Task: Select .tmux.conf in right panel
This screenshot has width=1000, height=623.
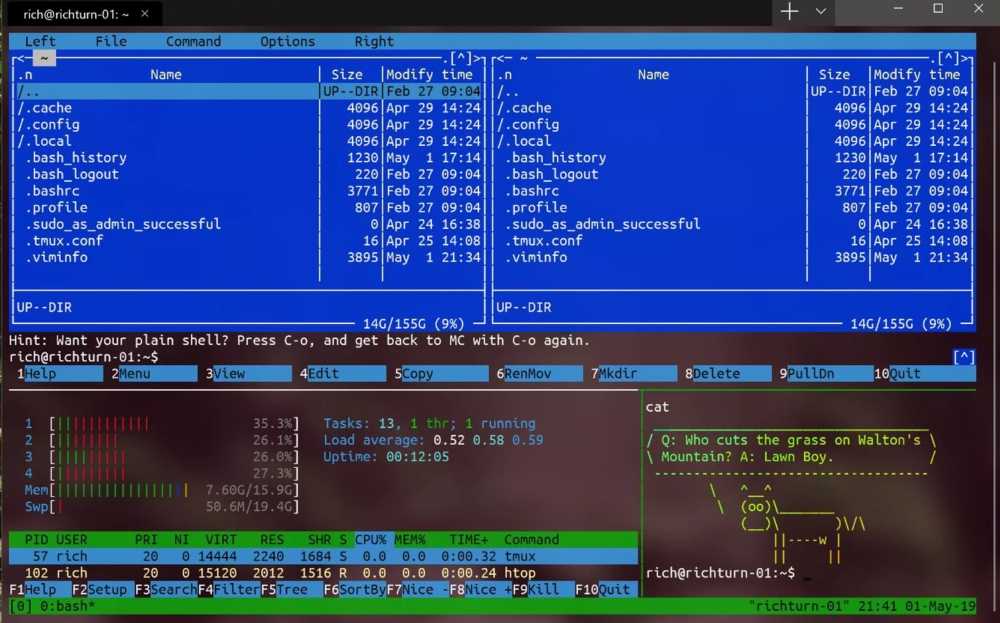Action: click(x=733, y=240)
